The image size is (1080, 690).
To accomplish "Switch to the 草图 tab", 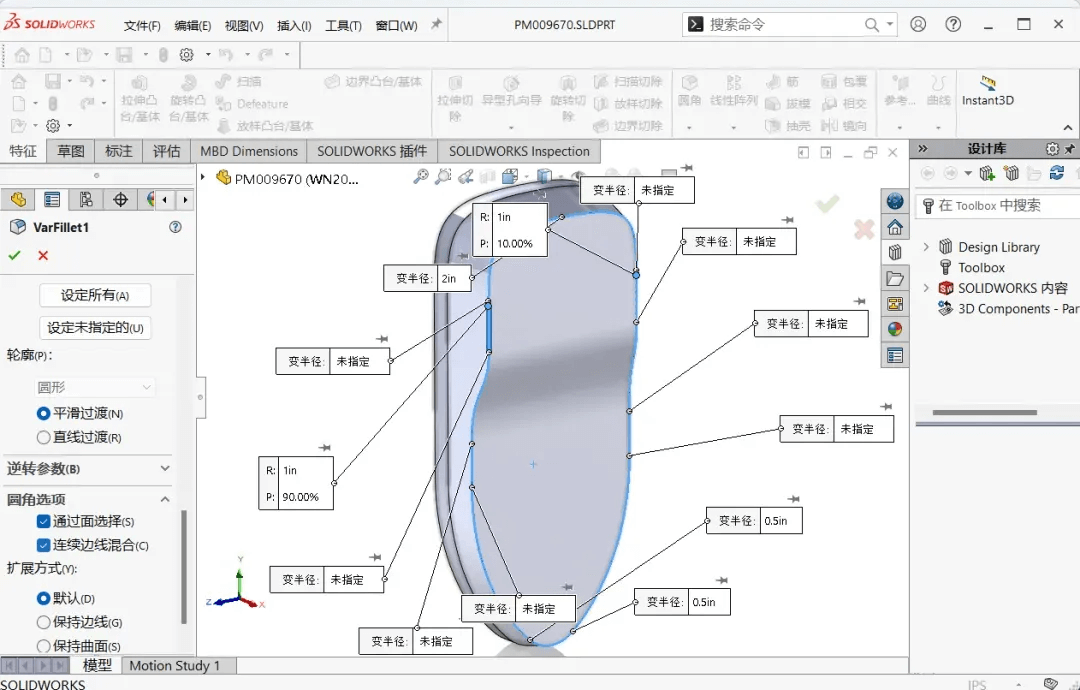I will (69, 150).
